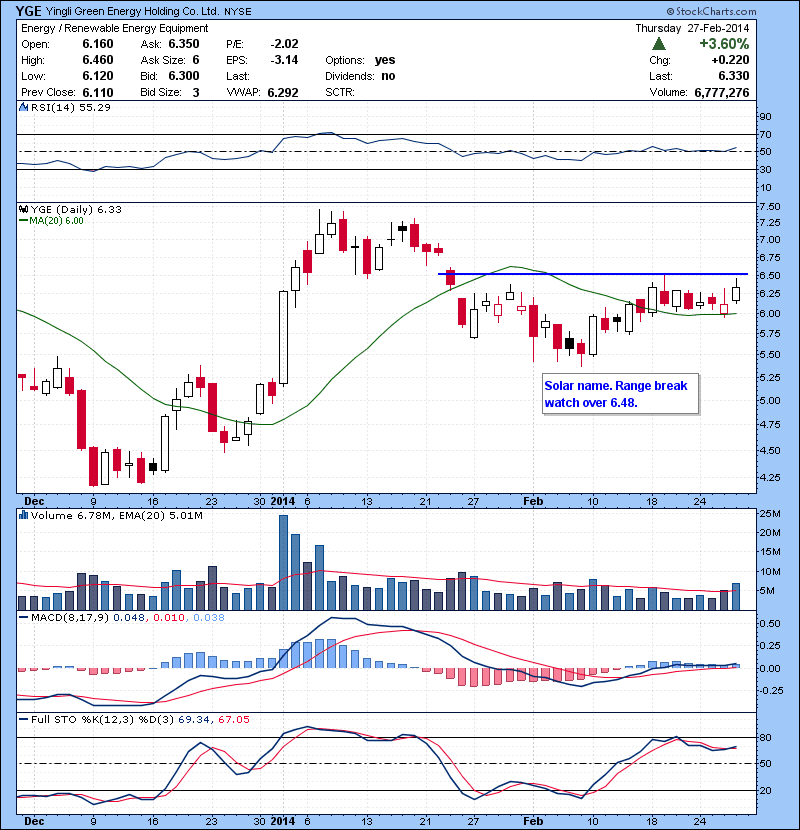Click the candlestick icon beside YGE (Daily)
Image resolution: width=800 pixels, height=830 pixels.
click(x=23, y=209)
